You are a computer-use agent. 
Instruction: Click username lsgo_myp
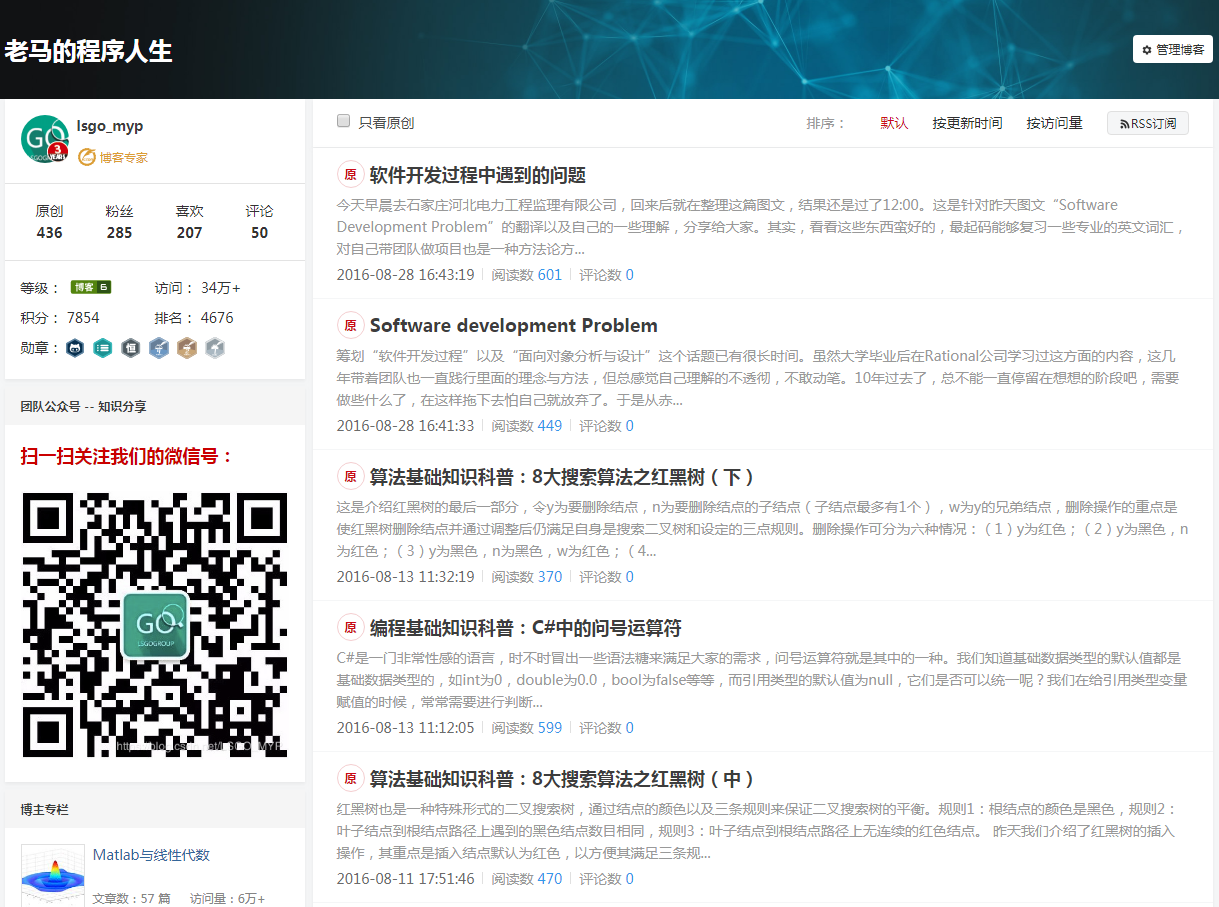[110, 126]
